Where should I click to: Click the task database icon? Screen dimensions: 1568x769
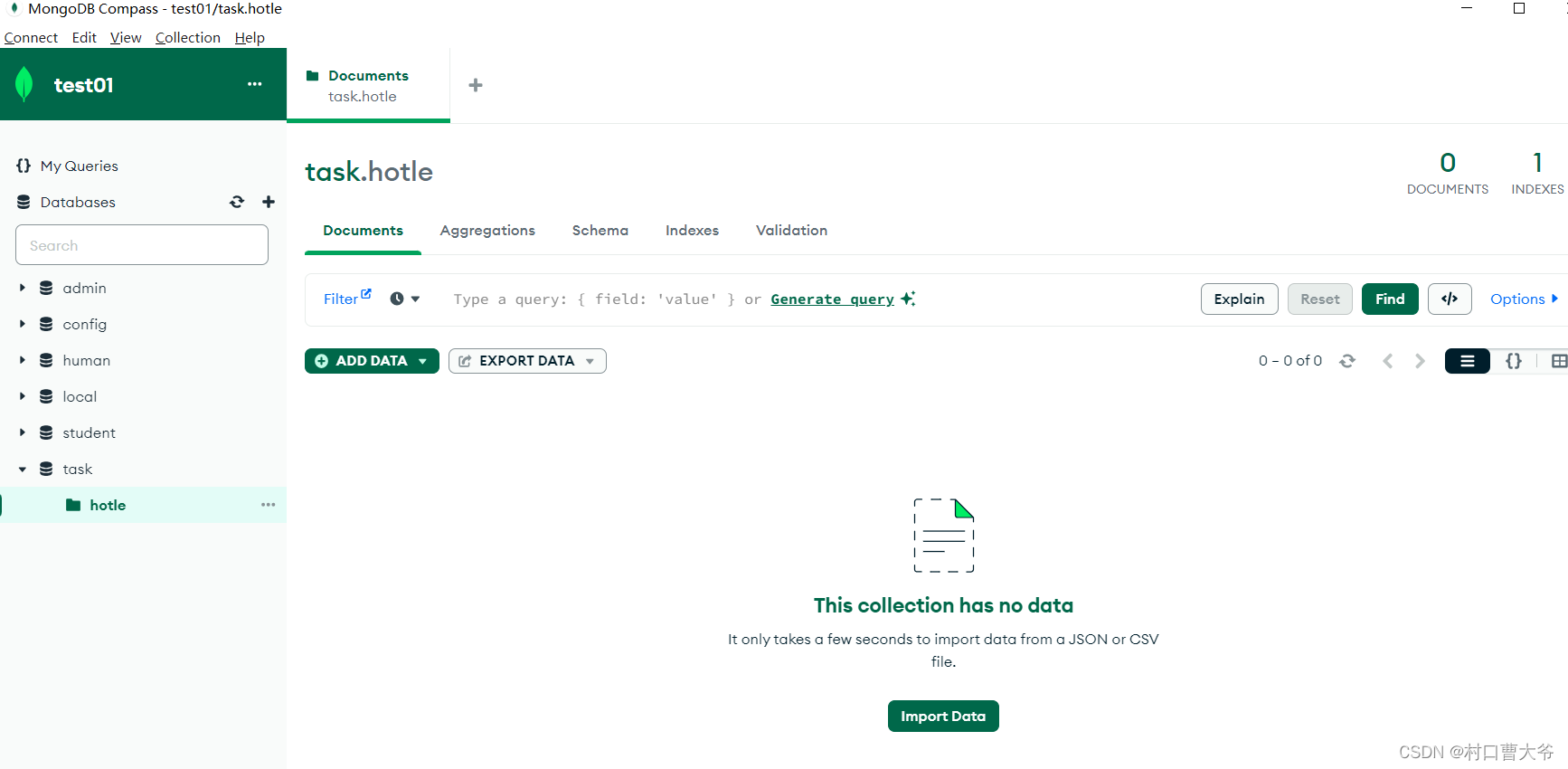tap(46, 469)
